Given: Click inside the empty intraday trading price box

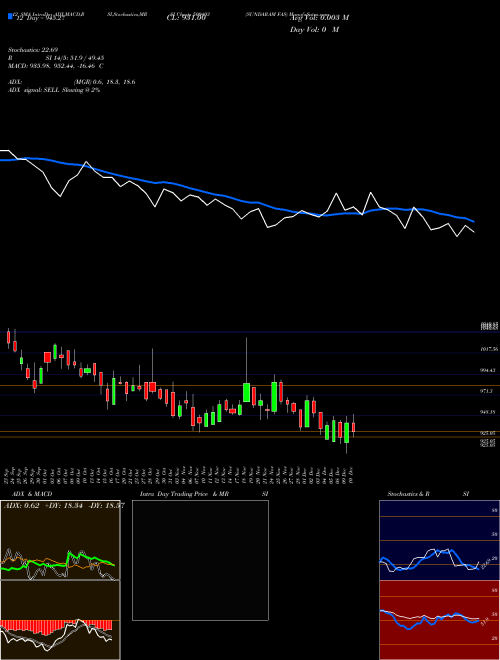Looking at the screenshot, I should point(200,560).
